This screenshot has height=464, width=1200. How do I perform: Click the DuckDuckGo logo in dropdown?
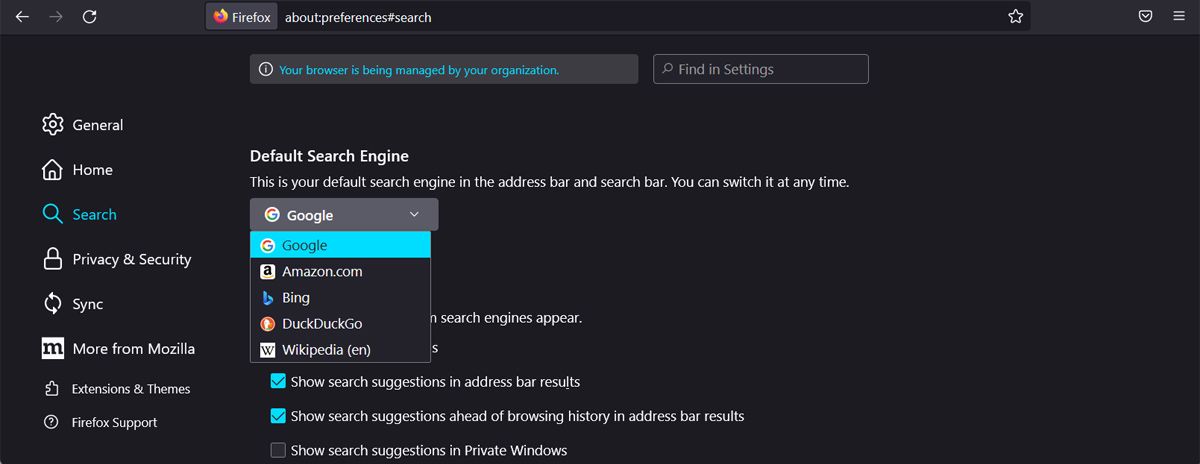pyautogui.click(x=267, y=324)
